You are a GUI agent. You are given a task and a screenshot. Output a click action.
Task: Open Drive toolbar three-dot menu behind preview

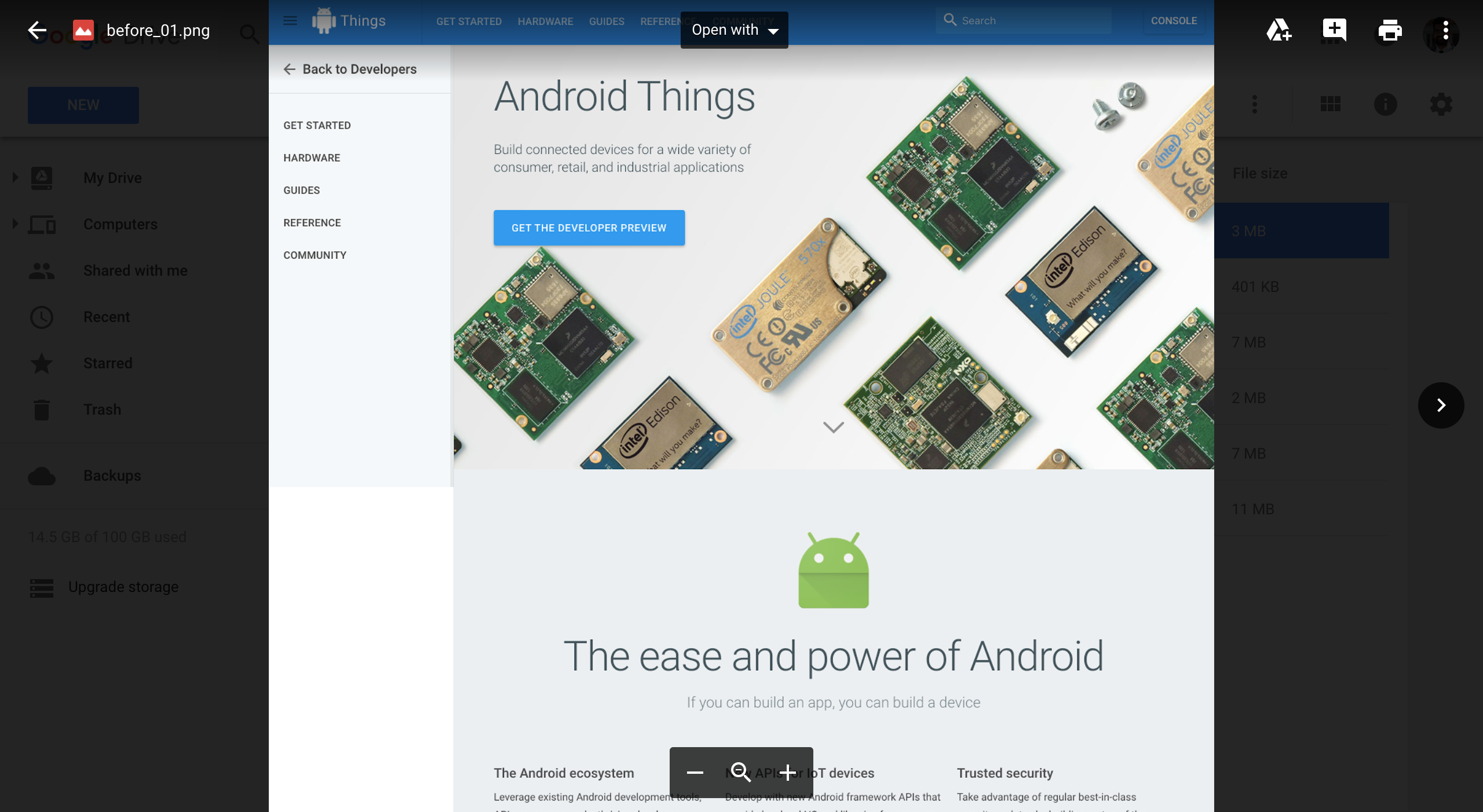1255,104
